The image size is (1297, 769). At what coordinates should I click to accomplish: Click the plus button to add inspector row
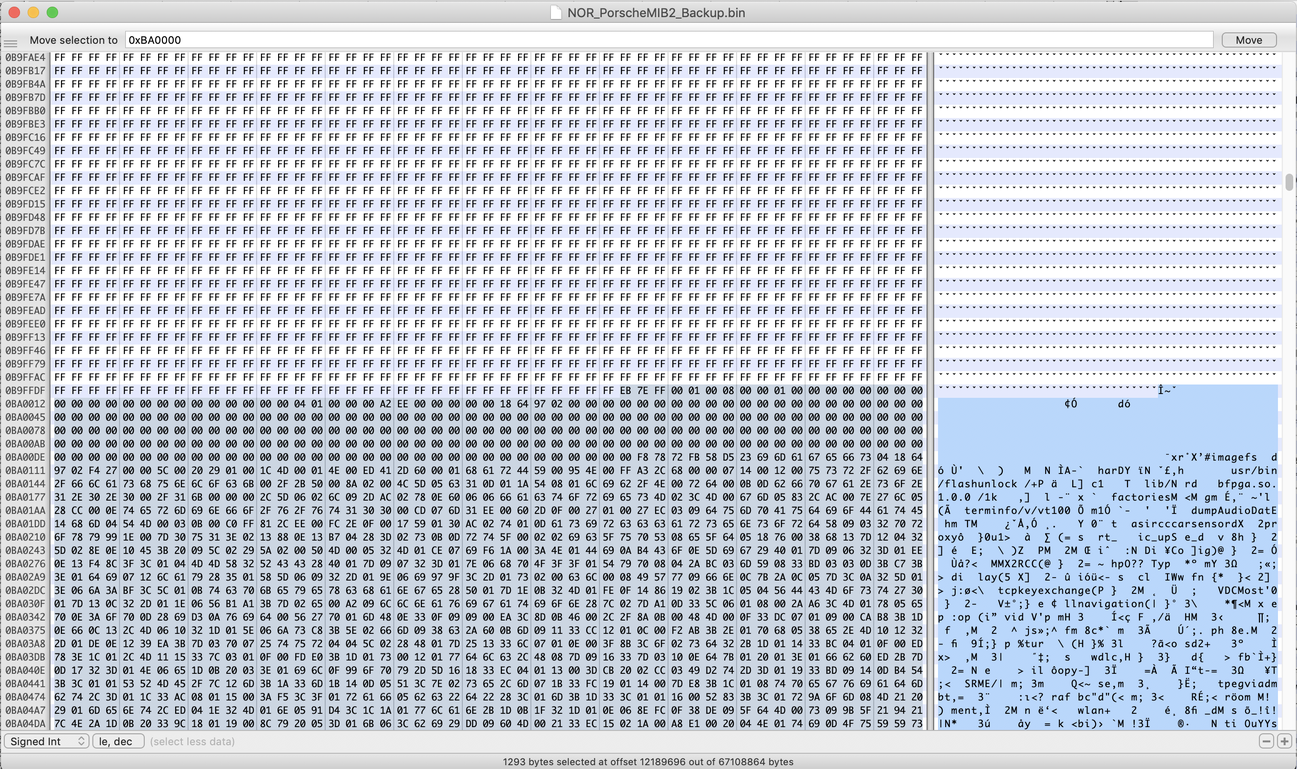click(x=1284, y=741)
